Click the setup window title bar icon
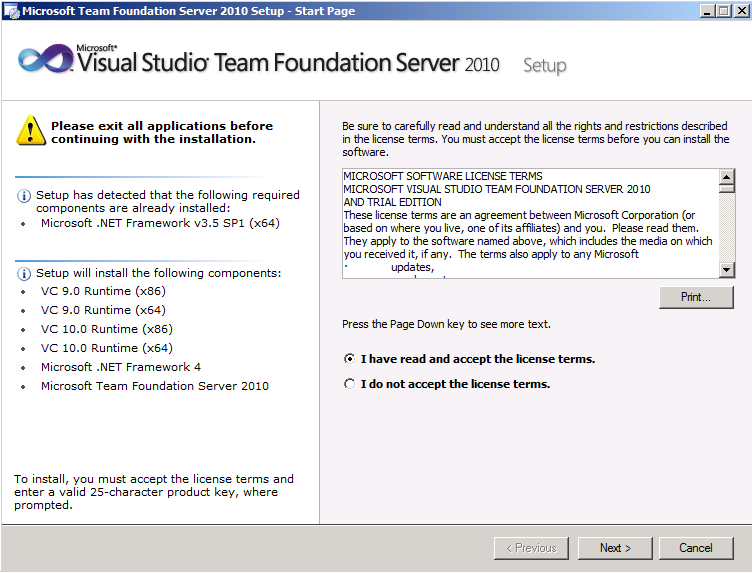 12,11
